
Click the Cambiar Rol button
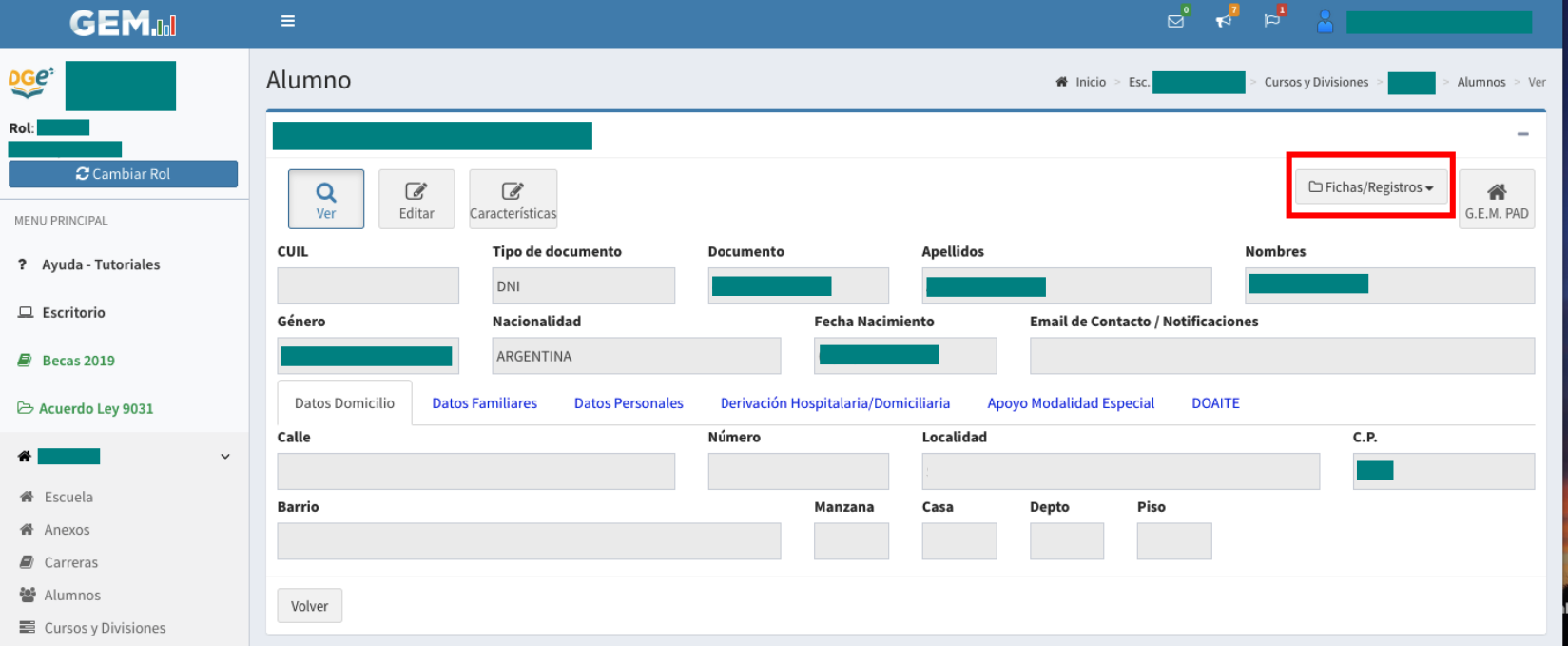[124, 174]
